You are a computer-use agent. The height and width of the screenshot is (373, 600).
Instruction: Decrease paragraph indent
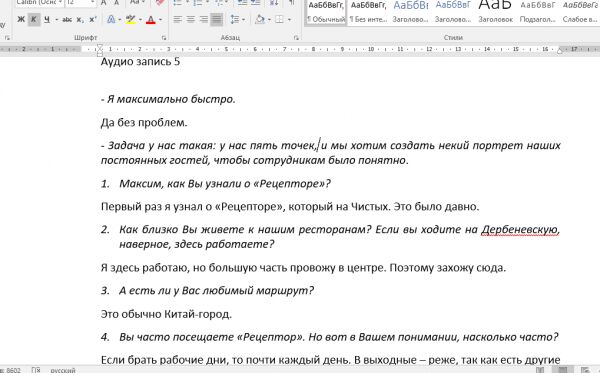(242, 3)
